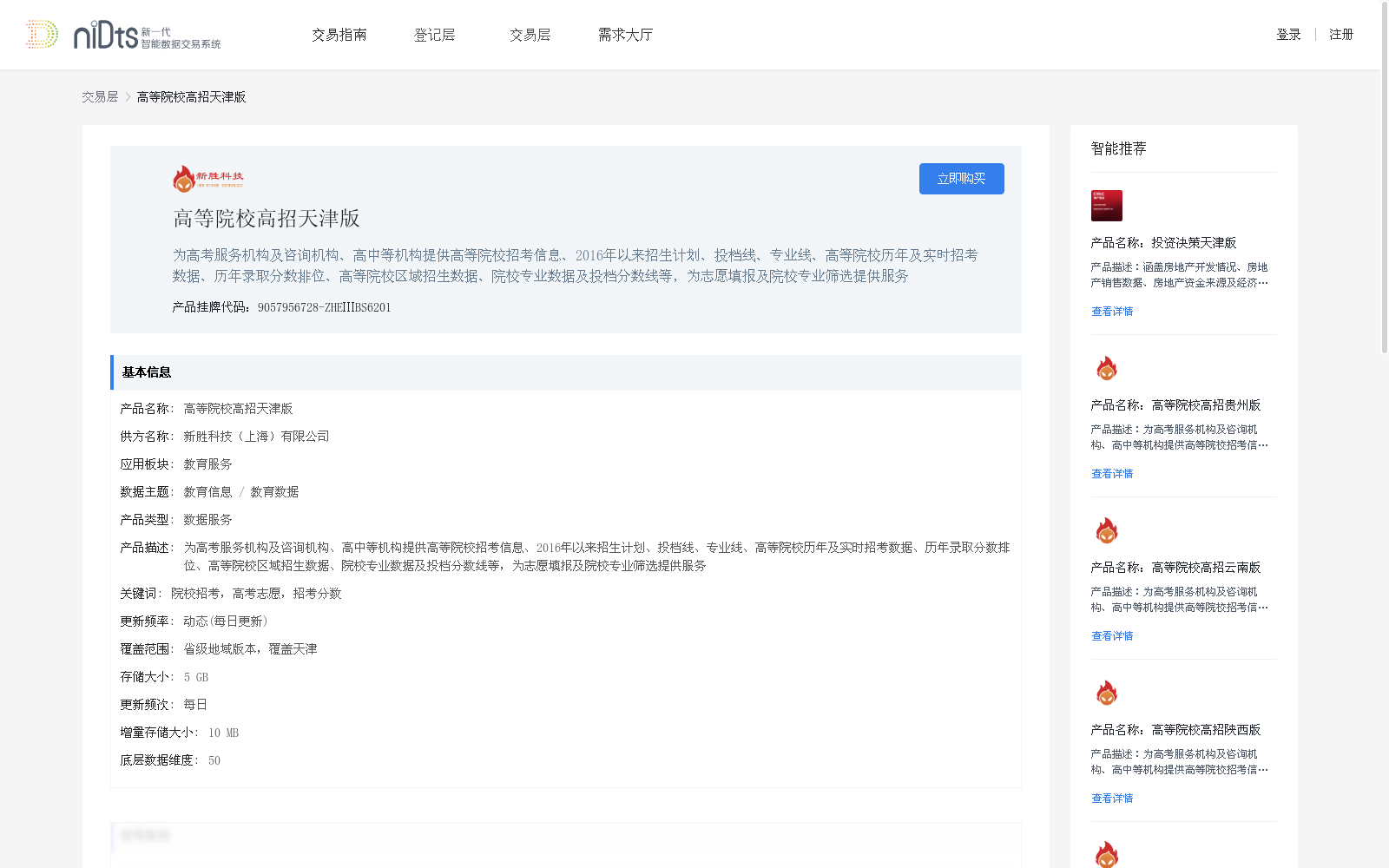Screen dimensions: 1389x868
Task: Click the 底层数据维度 value 50
Action: coord(214,760)
